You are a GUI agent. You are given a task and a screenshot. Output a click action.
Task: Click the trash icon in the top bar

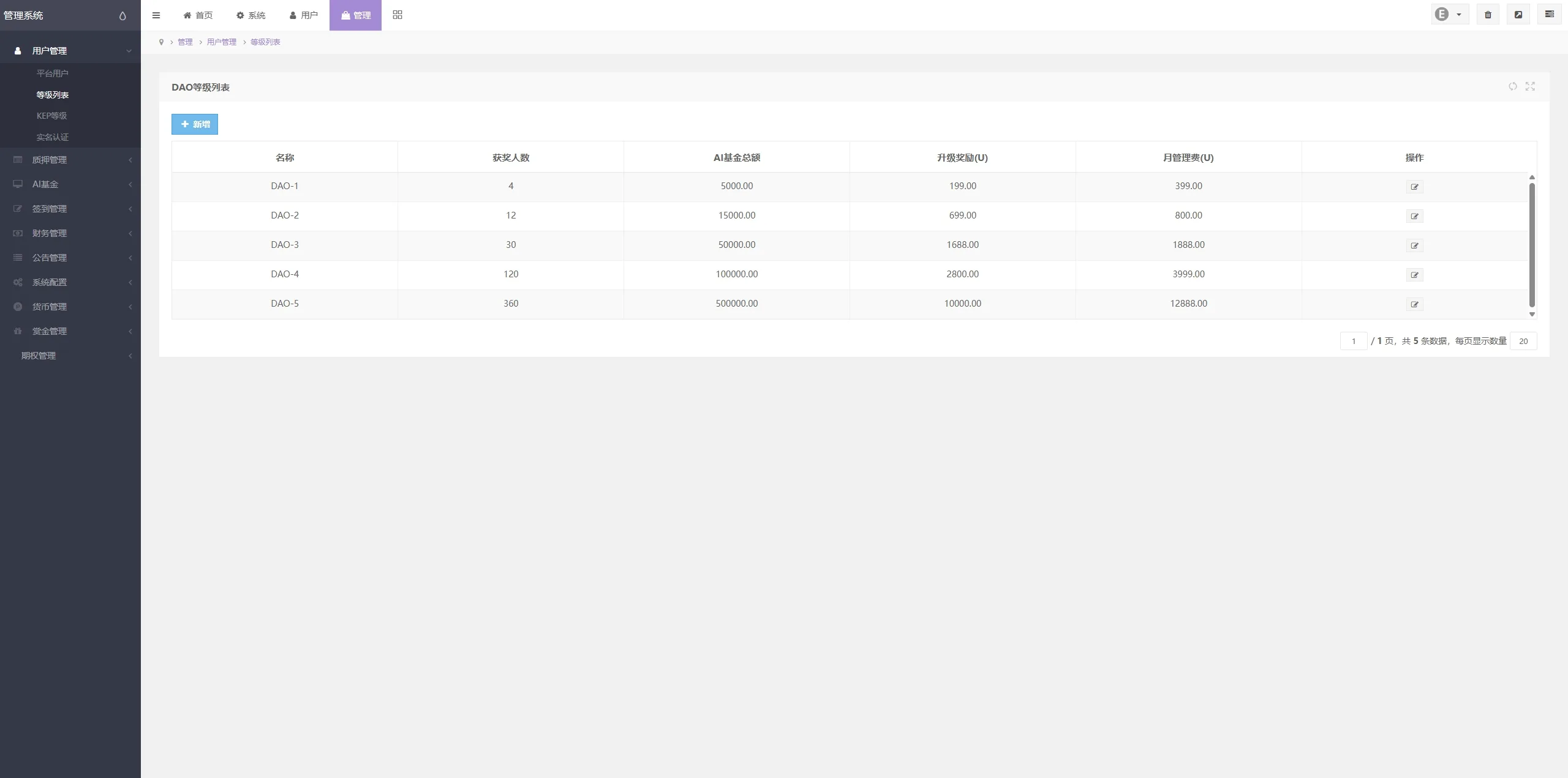coord(1488,15)
